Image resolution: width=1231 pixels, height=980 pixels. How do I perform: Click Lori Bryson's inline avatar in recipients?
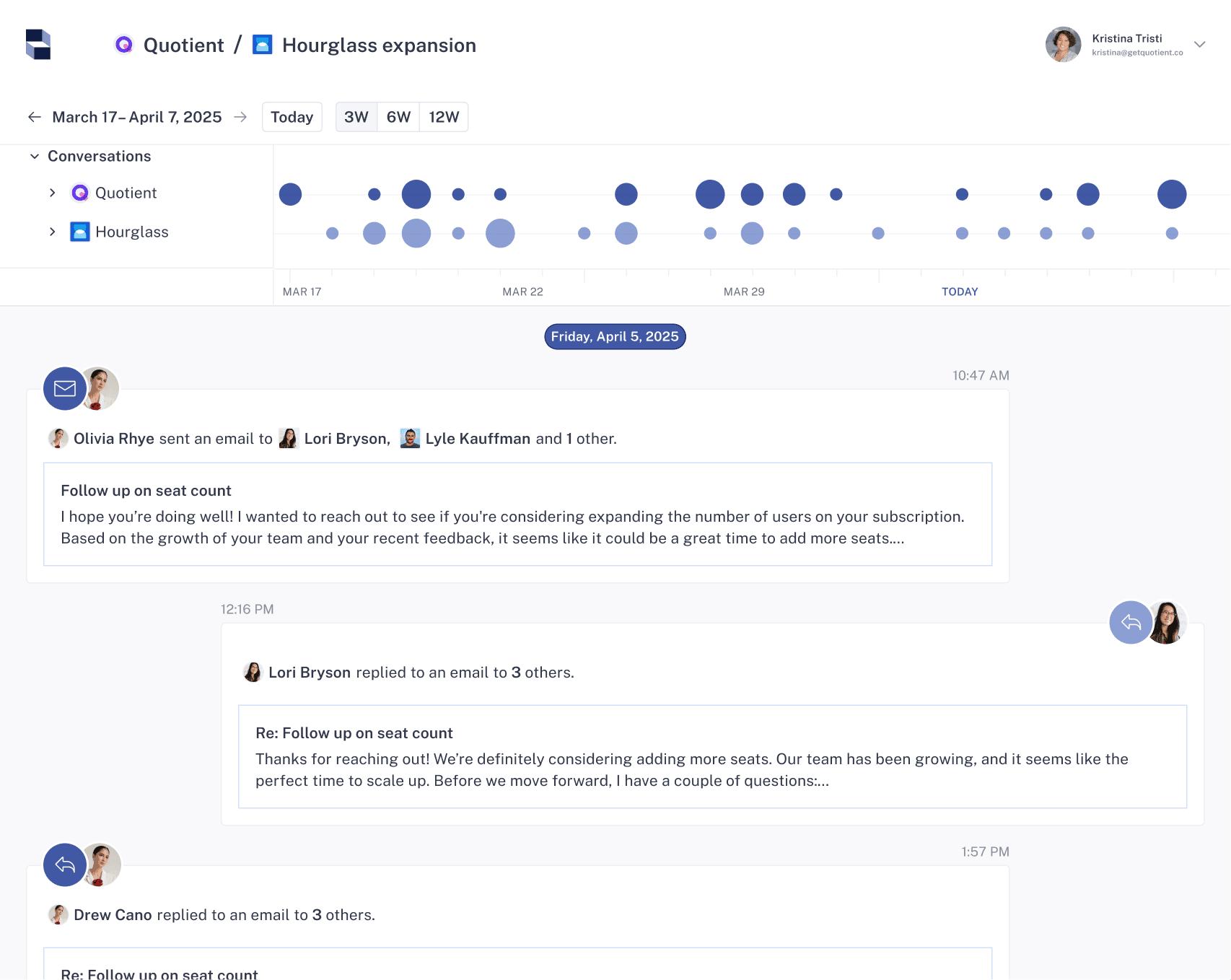(x=289, y=438)
